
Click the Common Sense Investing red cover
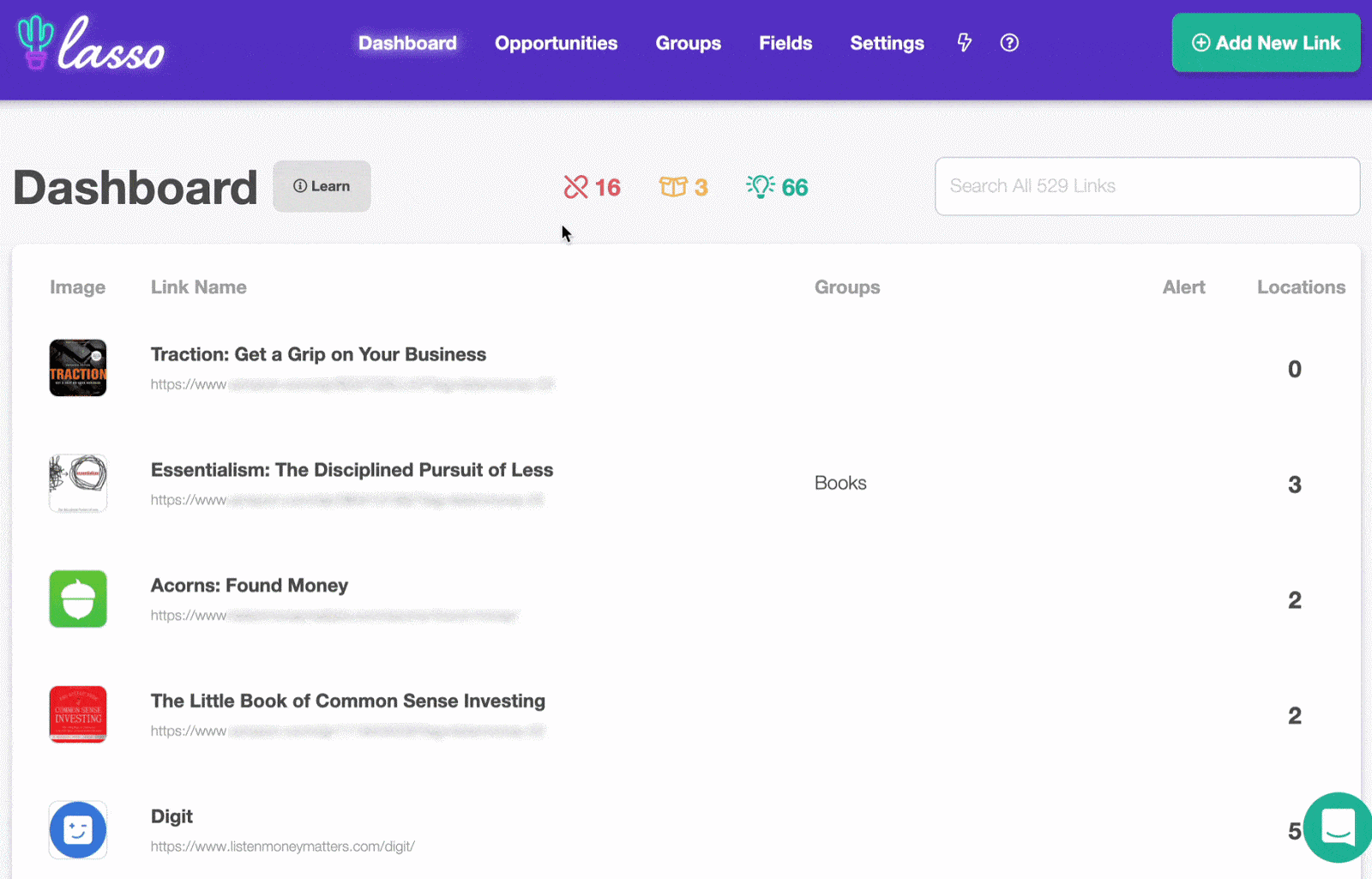pyautogui.click(x=78, y=714)
